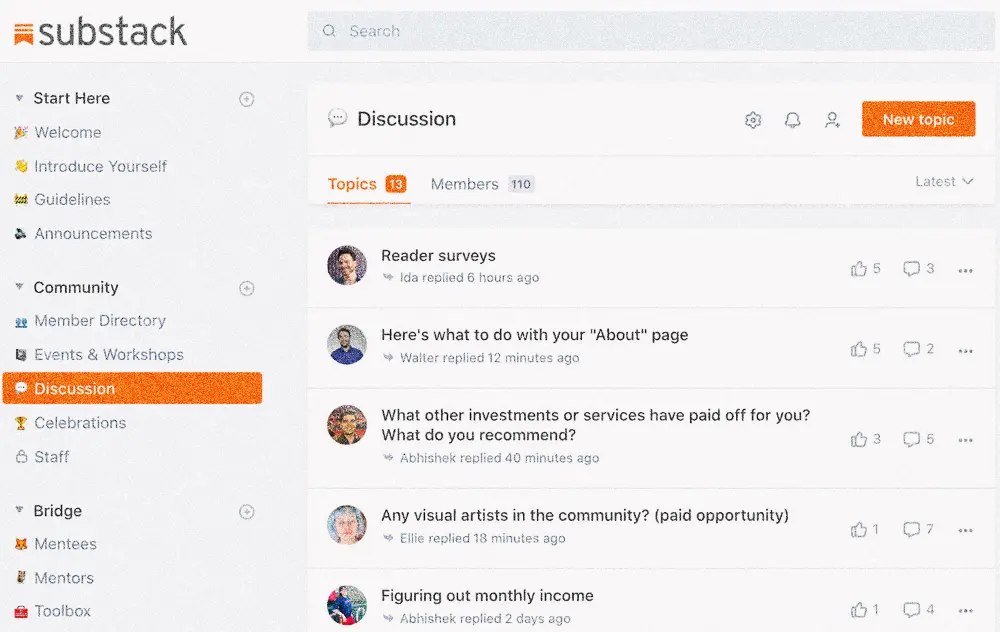Open comments on Figuring out monthly income

(x=912, y=609)
